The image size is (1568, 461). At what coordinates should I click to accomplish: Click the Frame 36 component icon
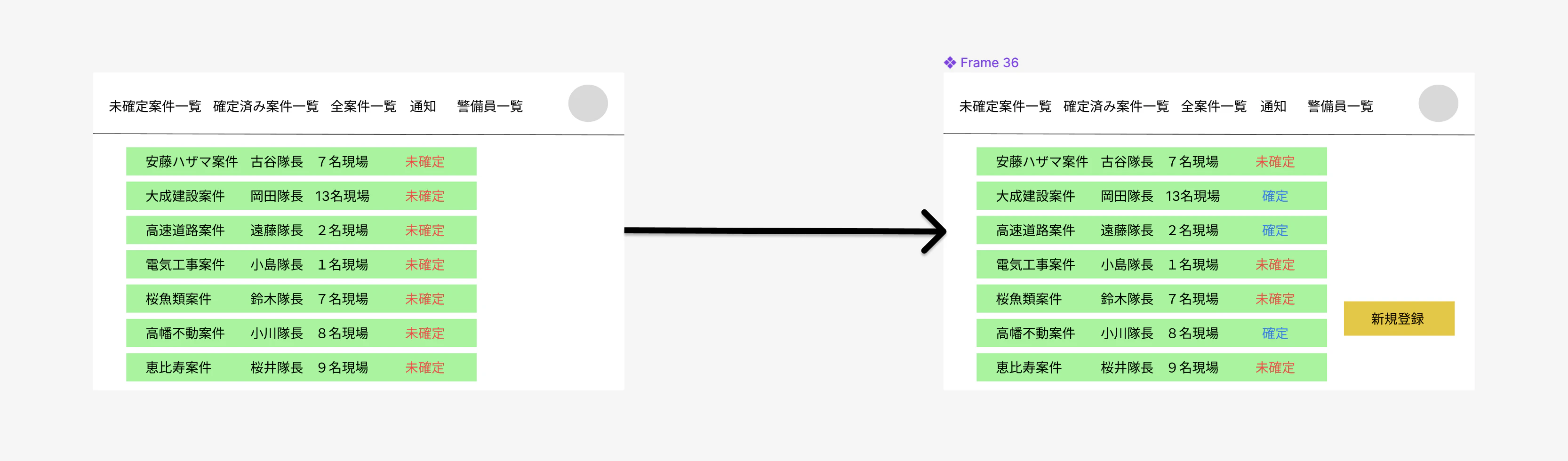[950, 63]
